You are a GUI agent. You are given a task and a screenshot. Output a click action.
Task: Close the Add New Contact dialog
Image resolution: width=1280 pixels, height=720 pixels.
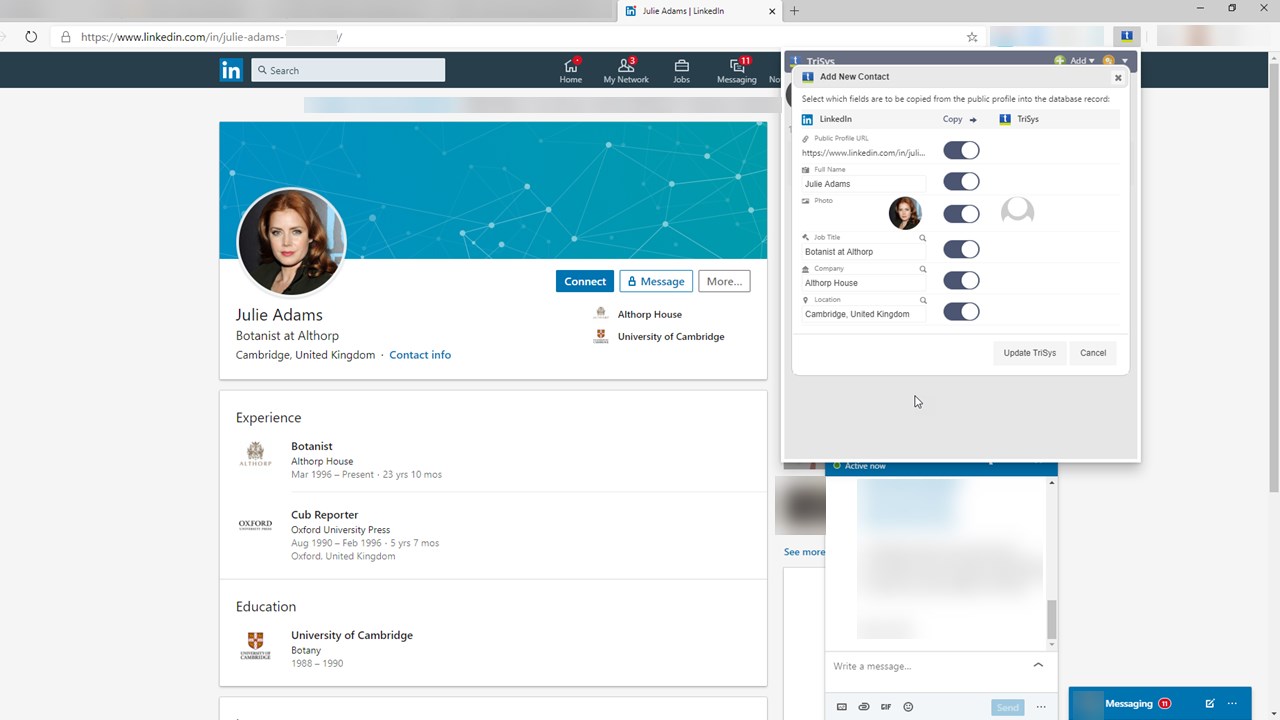pyautogui.click(x=1118, y=78)
